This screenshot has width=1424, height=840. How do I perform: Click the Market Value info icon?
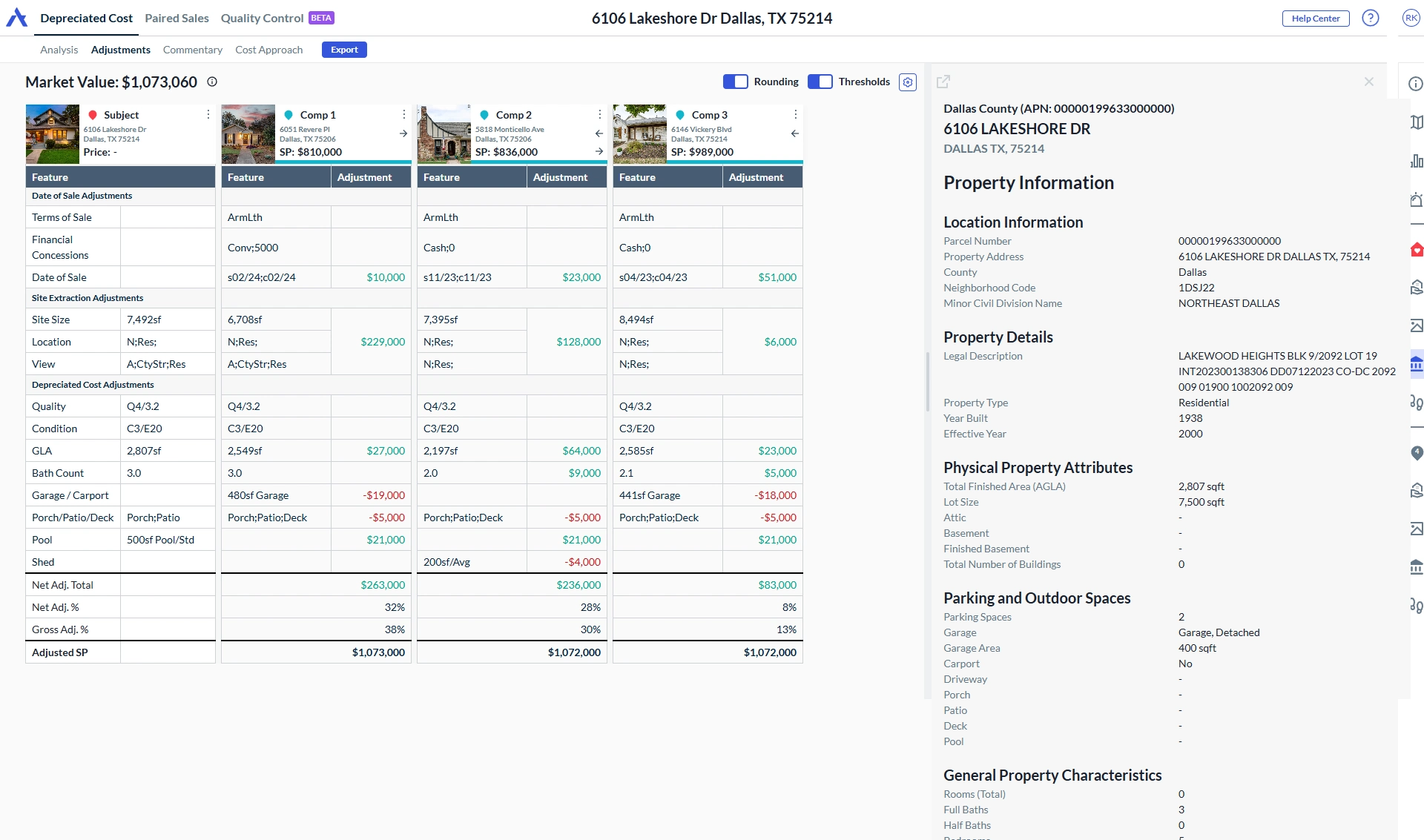coord(212,82)
